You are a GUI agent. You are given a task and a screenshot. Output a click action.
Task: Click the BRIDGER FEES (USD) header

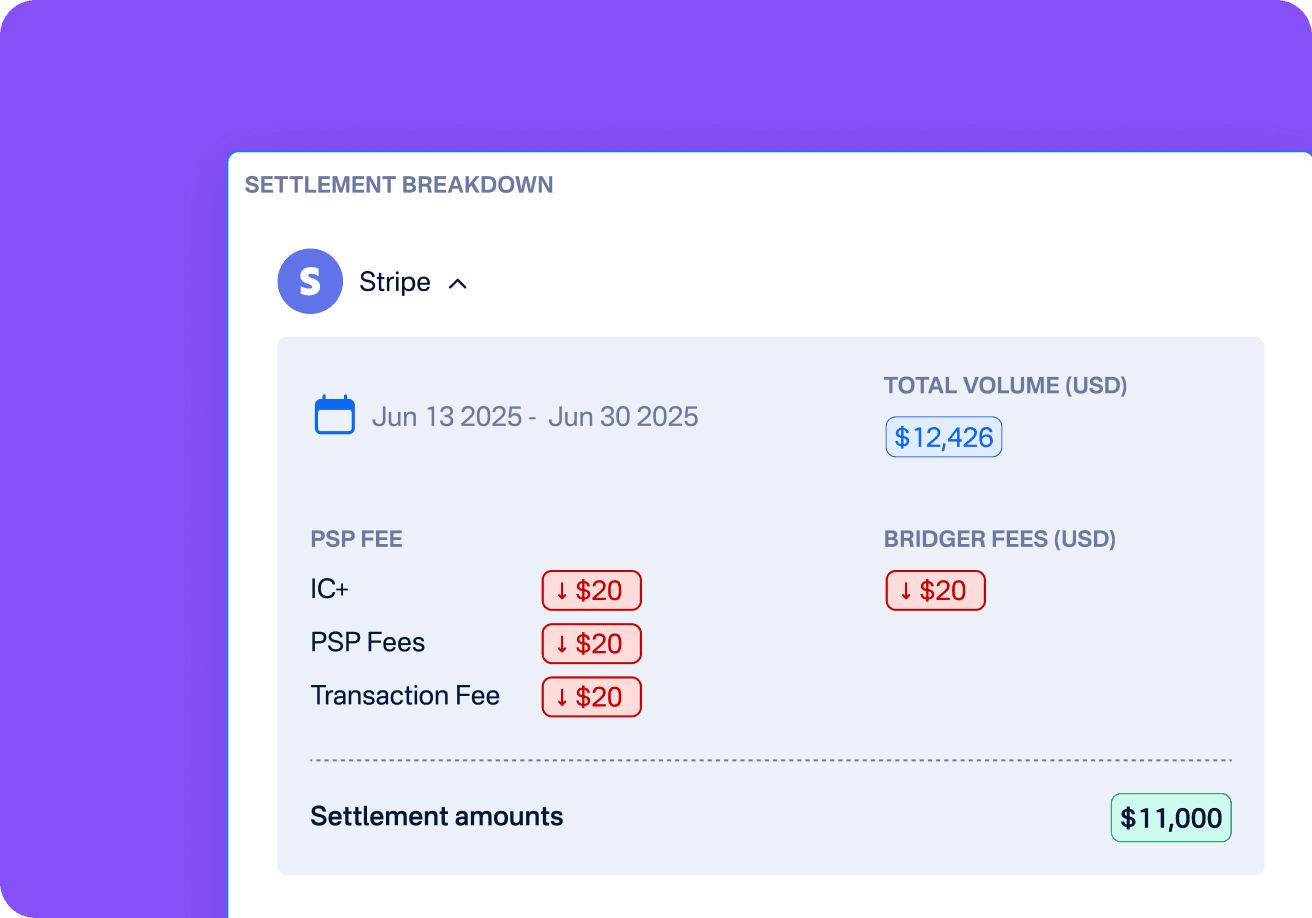pos(1000,539)
